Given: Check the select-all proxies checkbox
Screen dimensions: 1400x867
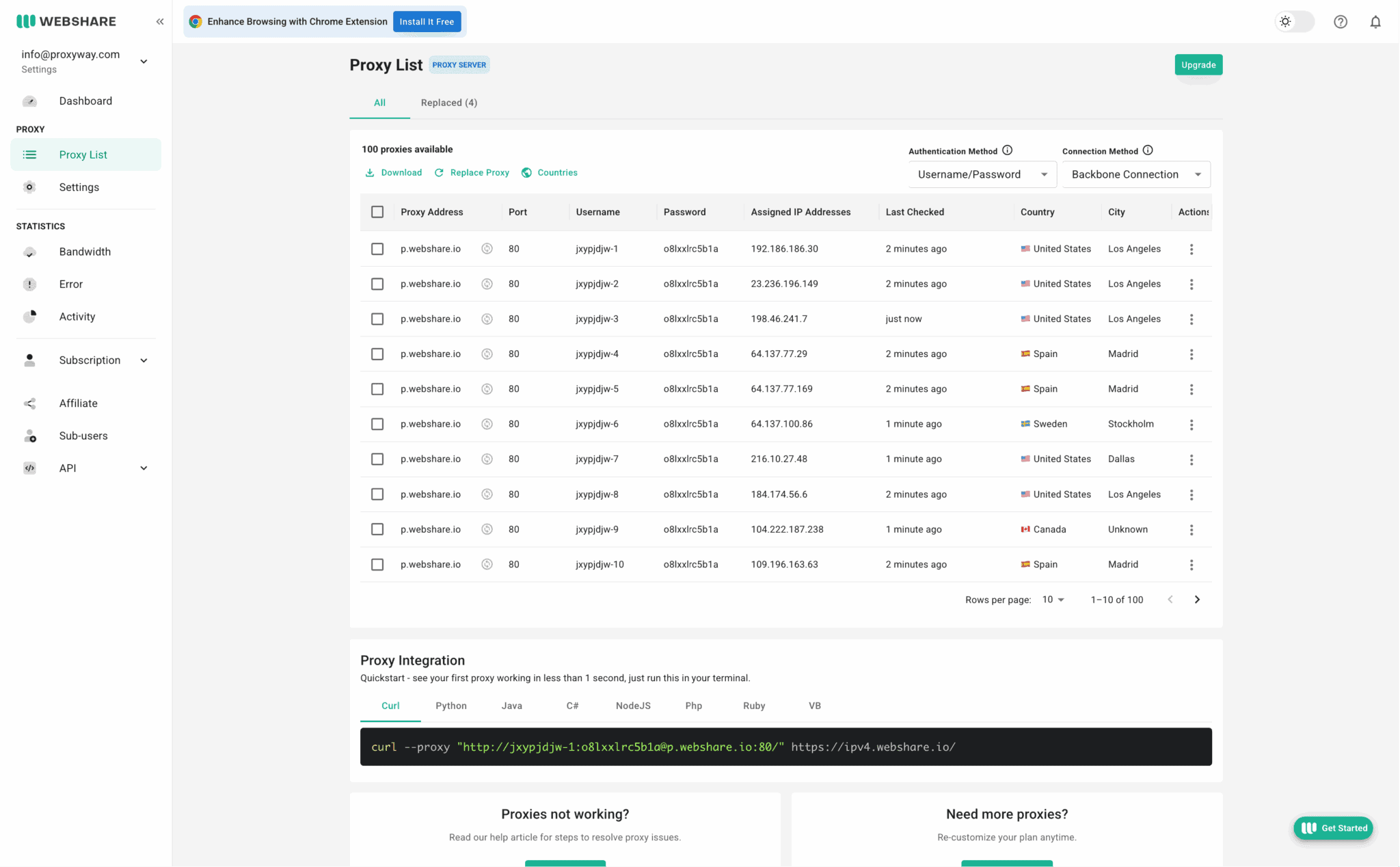Looking at the screenshot, I should pyautogui.click(x=377, y=212).
